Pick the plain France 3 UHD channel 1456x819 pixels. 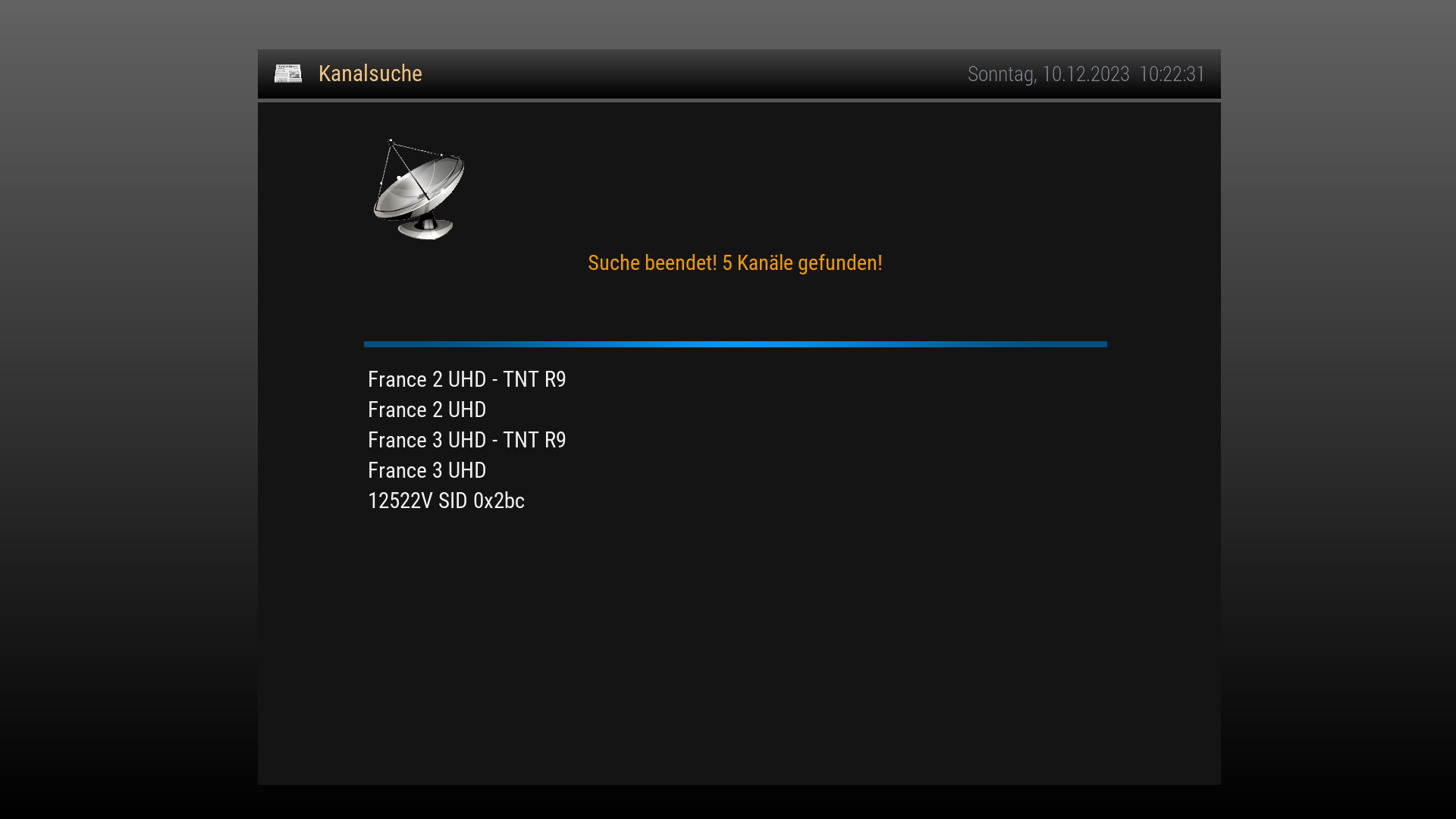point(427,470)
